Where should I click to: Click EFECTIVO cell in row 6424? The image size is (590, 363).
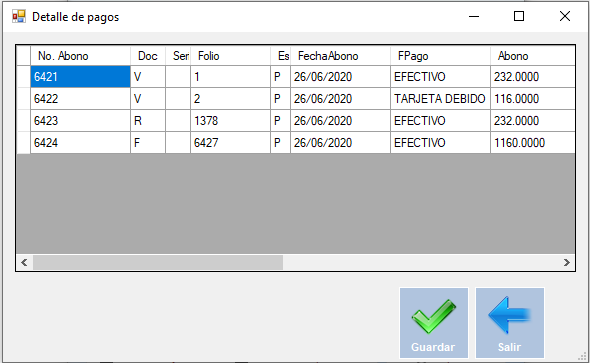pos(440,143)
